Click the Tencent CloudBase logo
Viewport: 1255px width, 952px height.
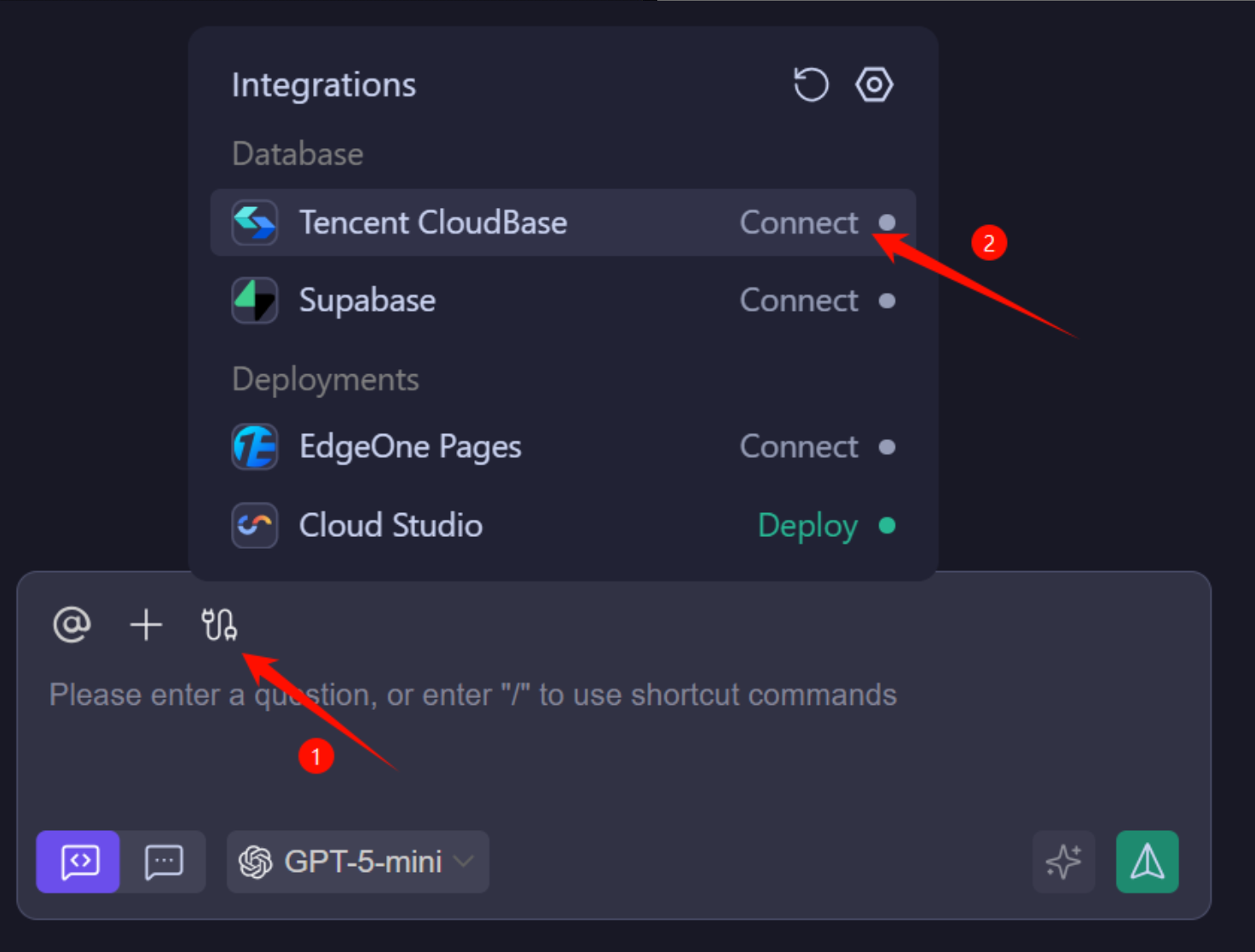[x=254, y=222]
